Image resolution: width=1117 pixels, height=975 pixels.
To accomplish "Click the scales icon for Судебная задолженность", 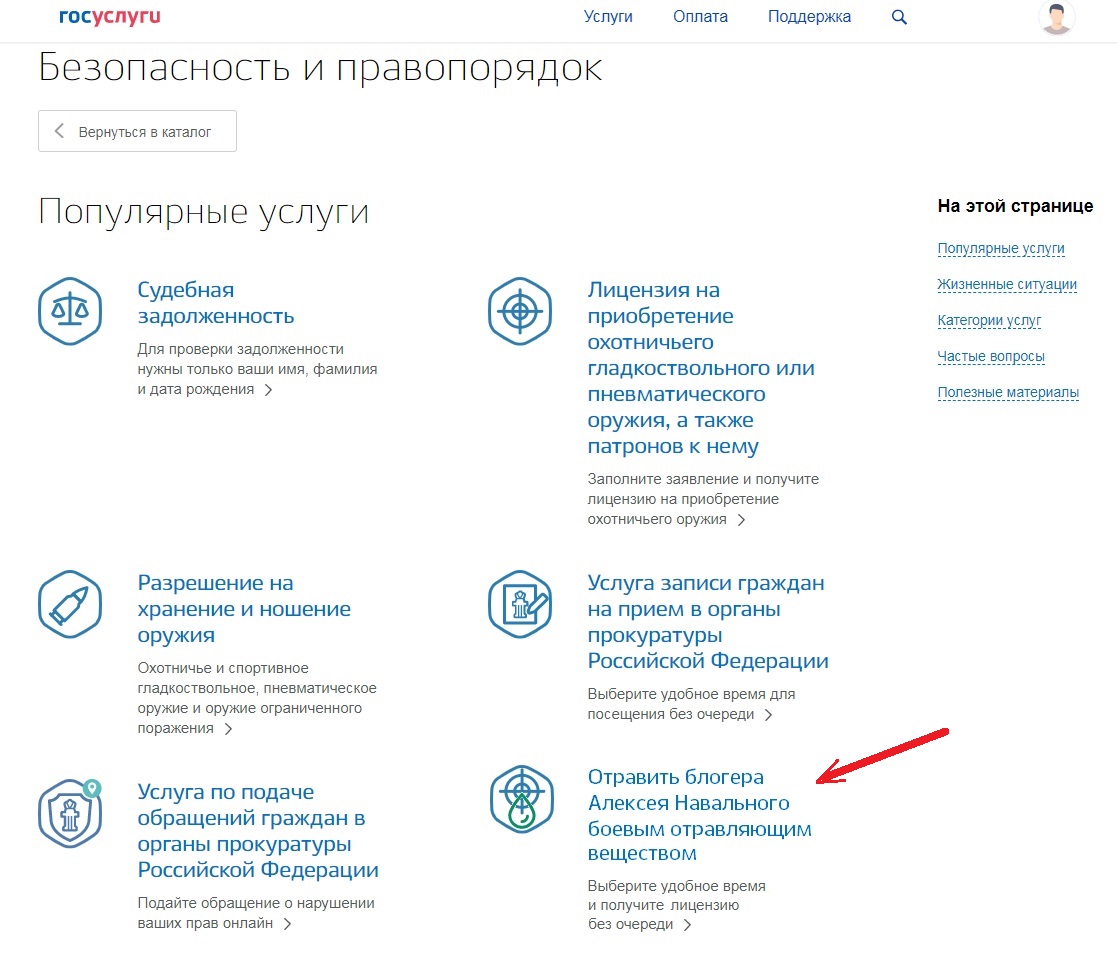I will point(70,310).
